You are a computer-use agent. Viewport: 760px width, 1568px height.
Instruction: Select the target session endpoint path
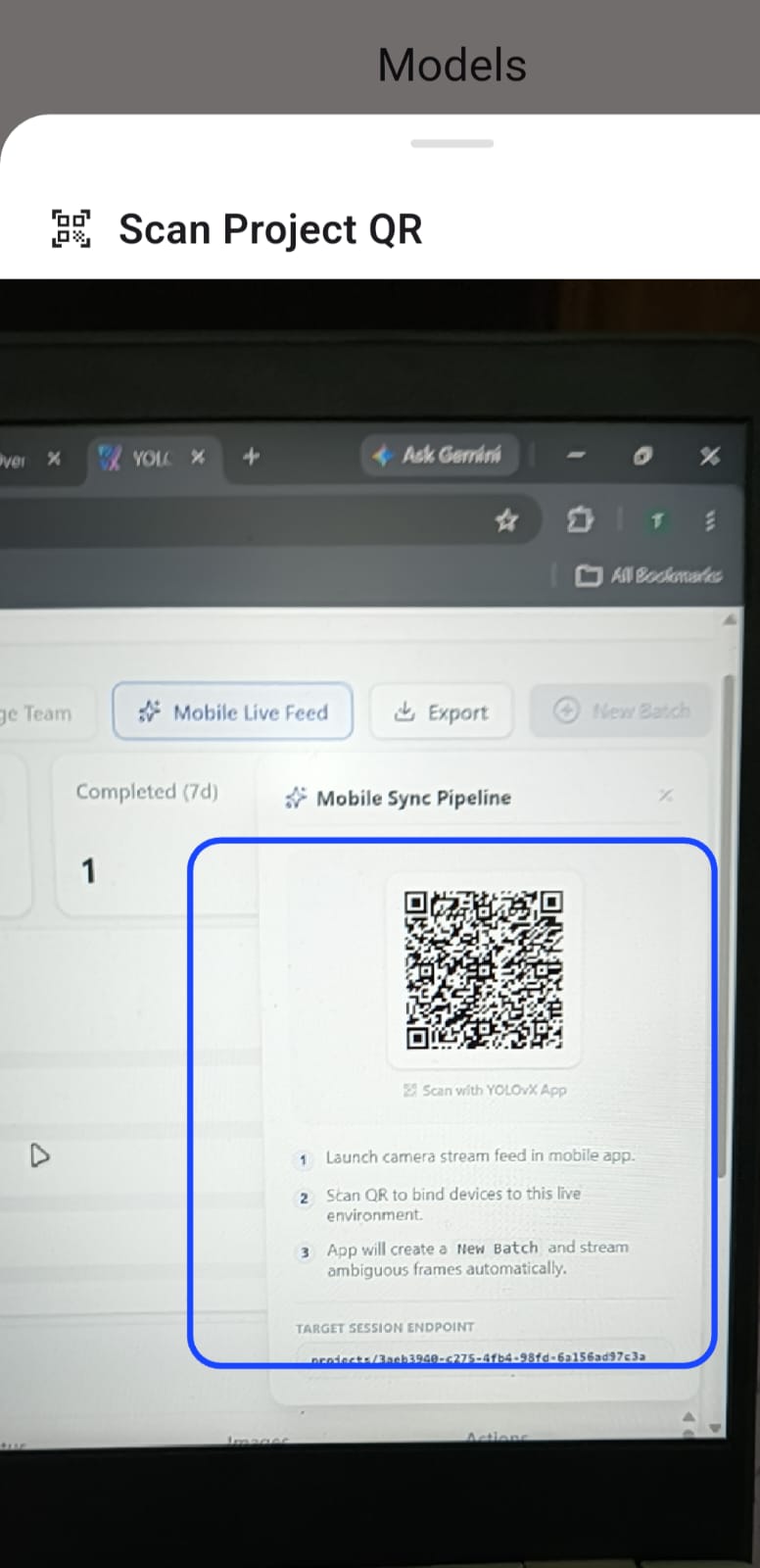click(x=478, y=1357)
